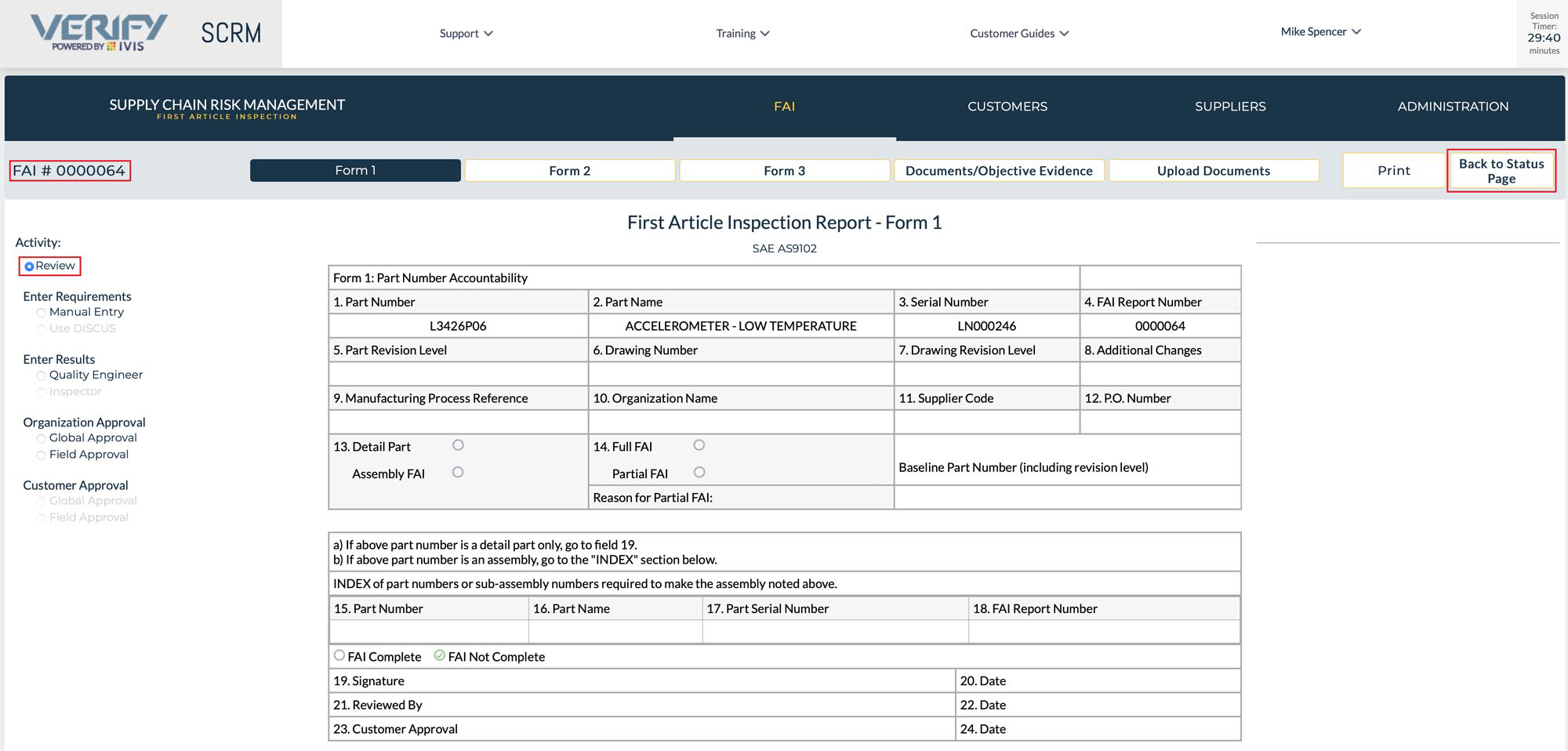Image resolution: width=1568 pixels, height=751 pixels.
Task: Switch to the Form 3 tab
Action: (785, 170)
